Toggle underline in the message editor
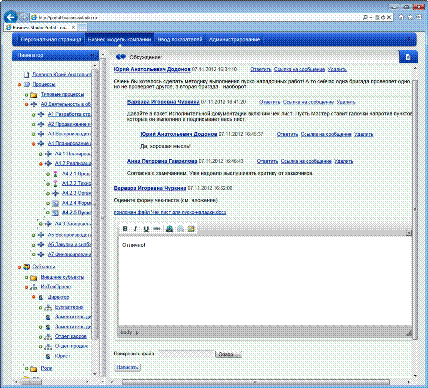This screenshot has width=428, height=388. click(x=146, y=229)
